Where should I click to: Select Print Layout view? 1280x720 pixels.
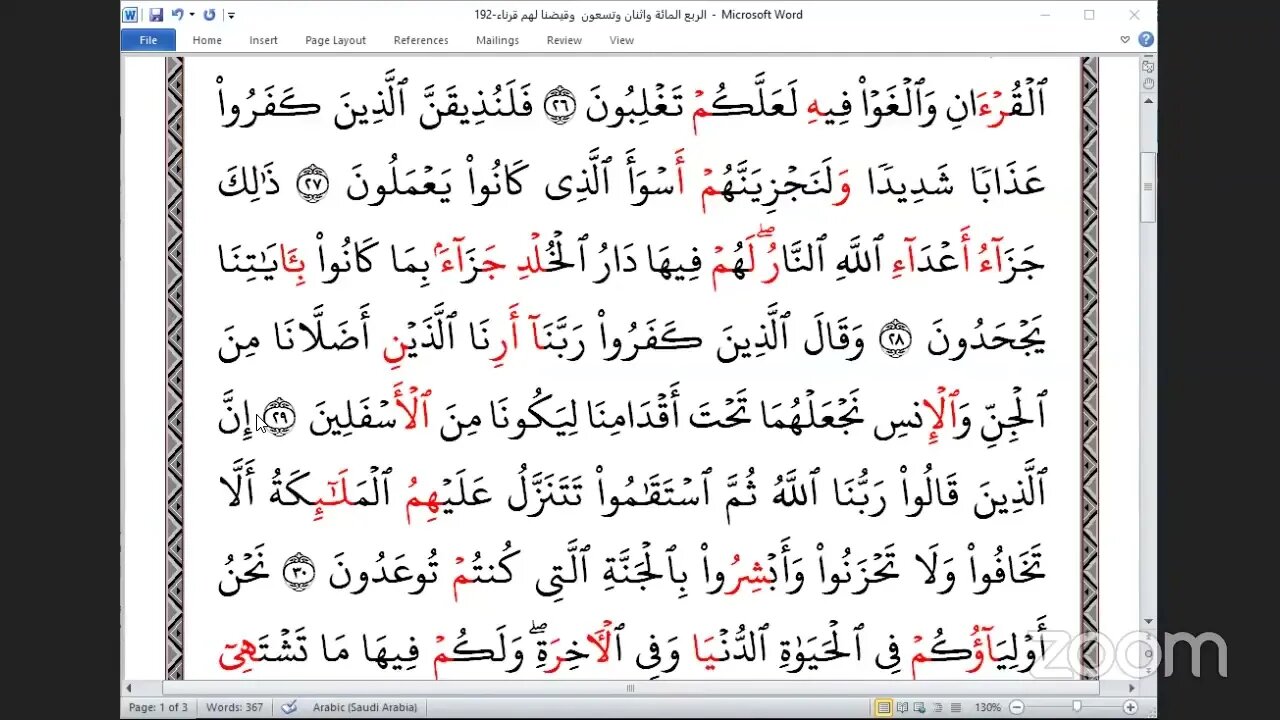884,707
